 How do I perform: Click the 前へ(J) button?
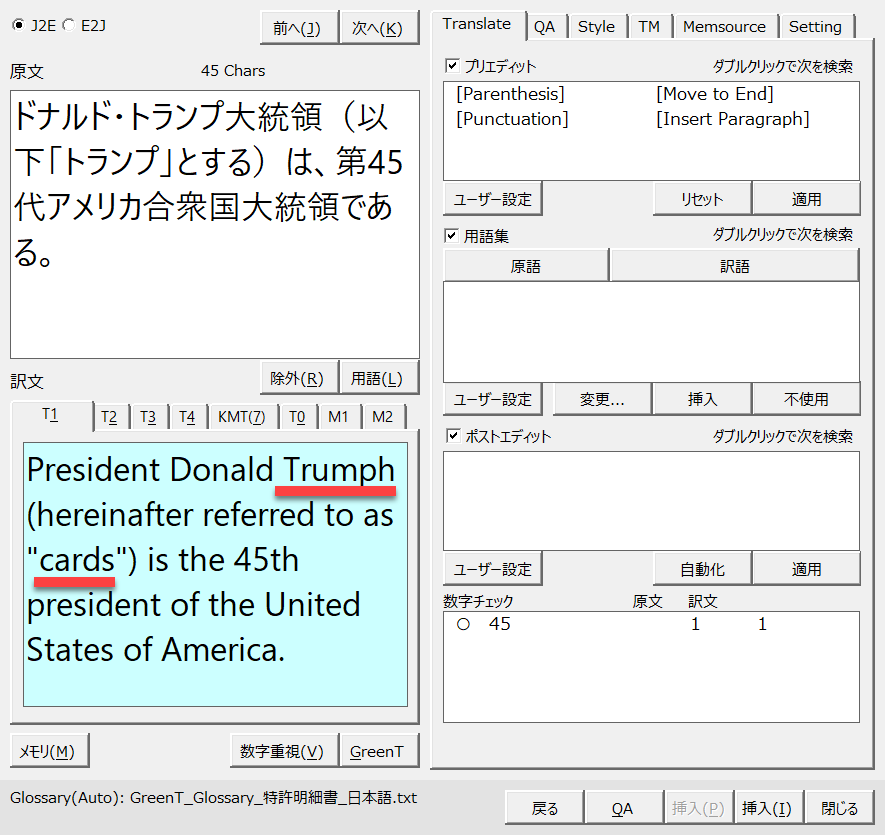[297, 29]
